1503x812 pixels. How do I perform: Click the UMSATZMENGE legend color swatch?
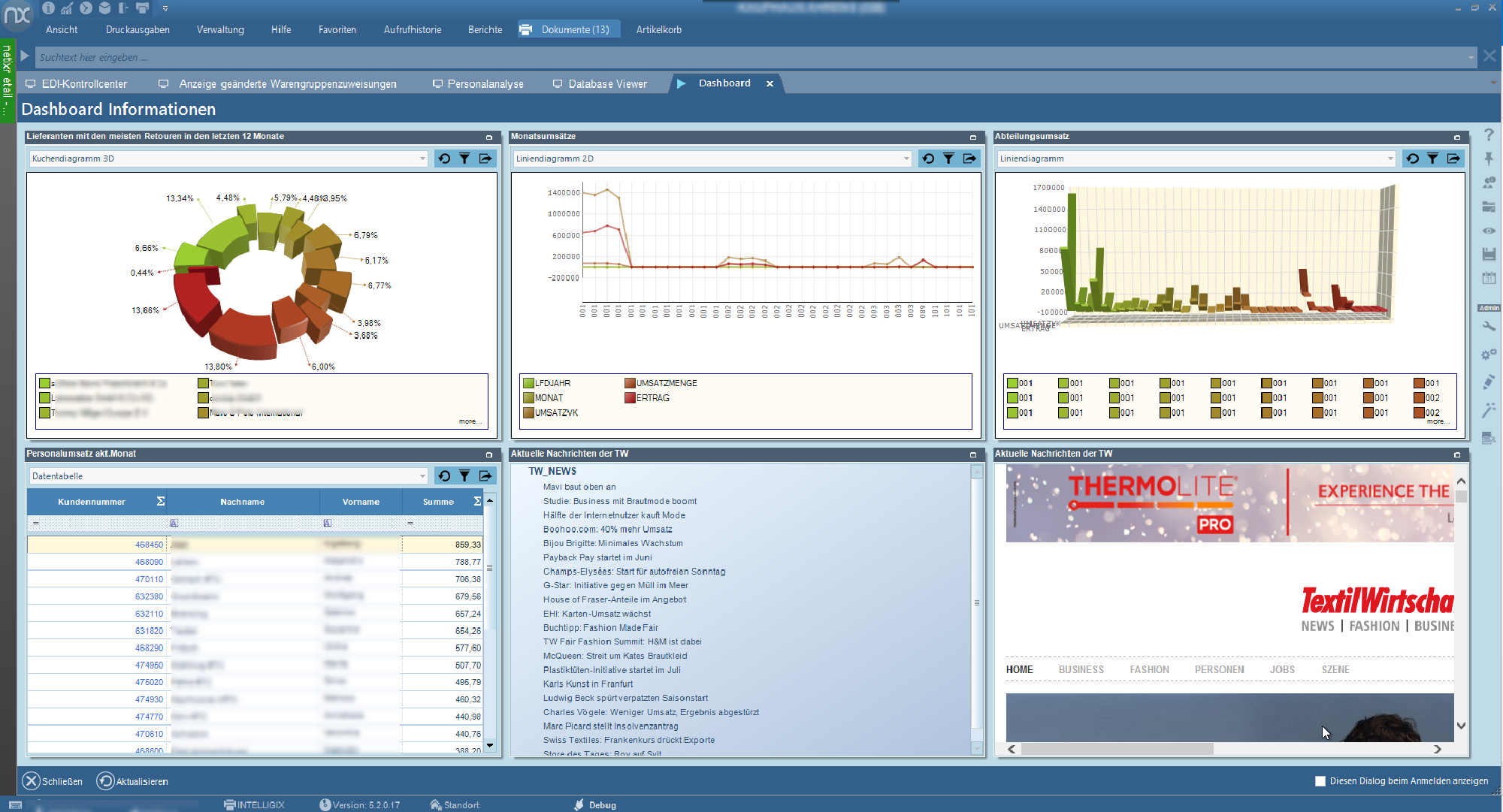tap(630, 383)
